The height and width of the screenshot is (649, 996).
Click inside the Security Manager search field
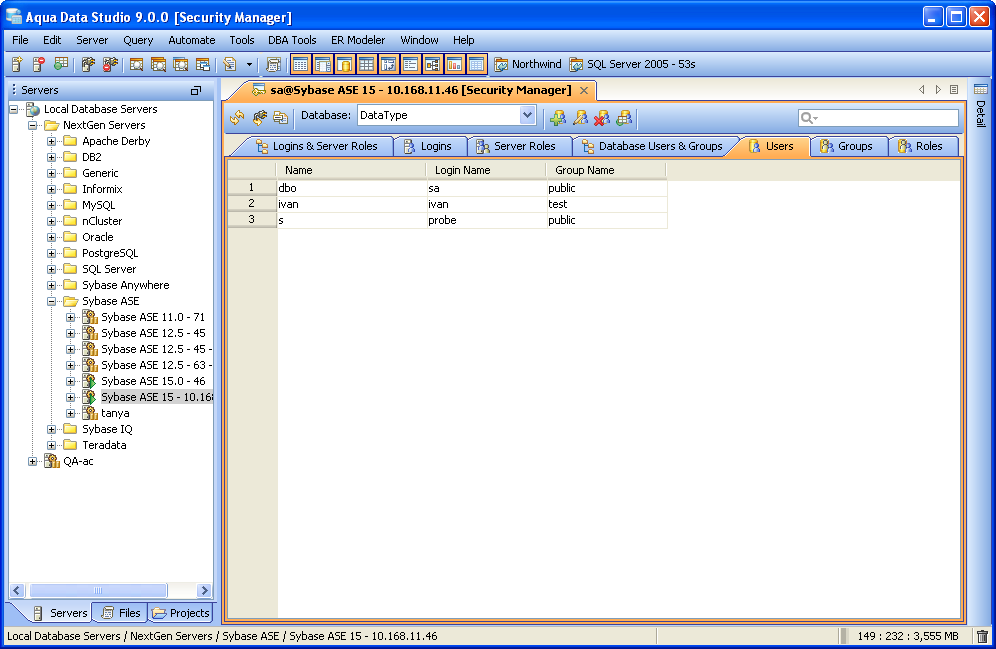coord(878,117)
